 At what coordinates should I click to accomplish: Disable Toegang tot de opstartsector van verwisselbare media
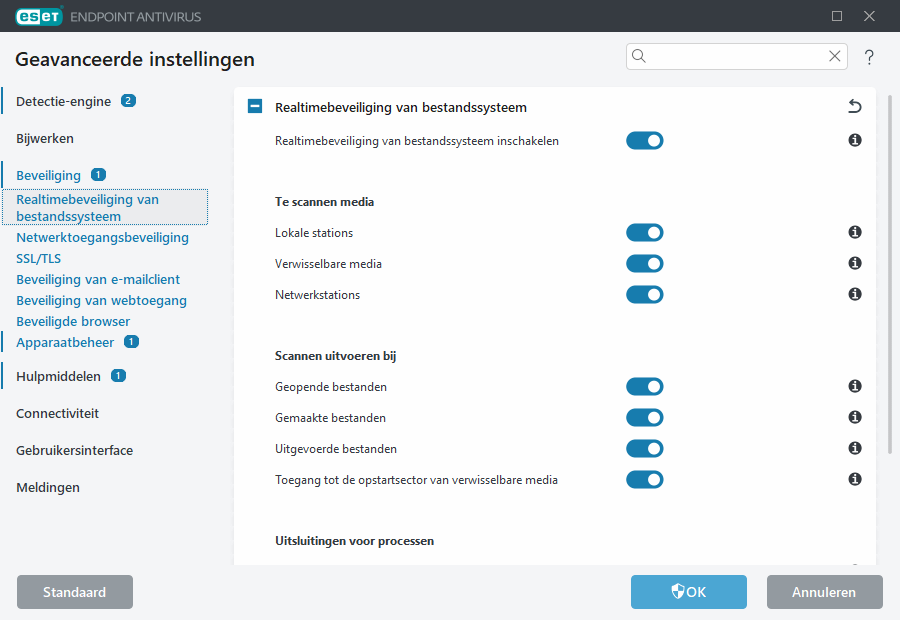[x=645, y=479]
